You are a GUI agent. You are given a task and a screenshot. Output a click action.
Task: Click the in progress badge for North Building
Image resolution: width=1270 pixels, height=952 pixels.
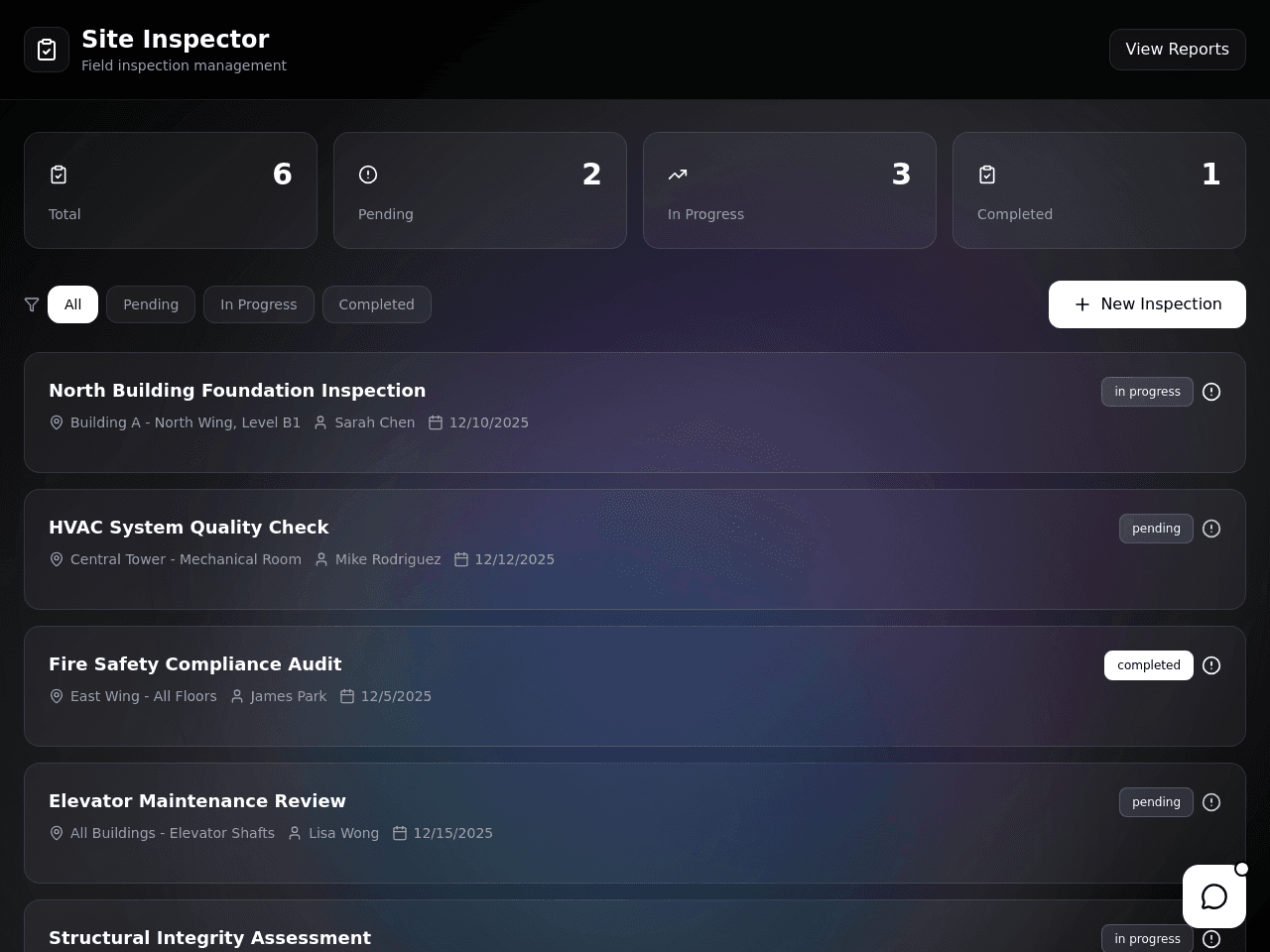click(1147, 392)
